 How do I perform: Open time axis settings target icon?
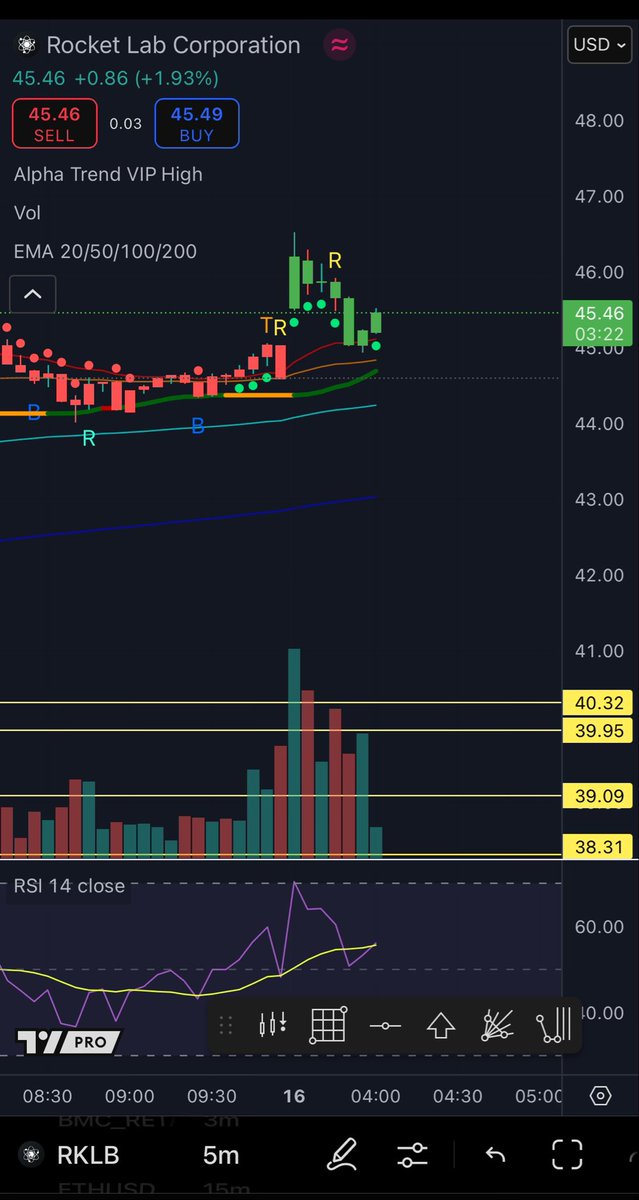tap(600, 1096)
